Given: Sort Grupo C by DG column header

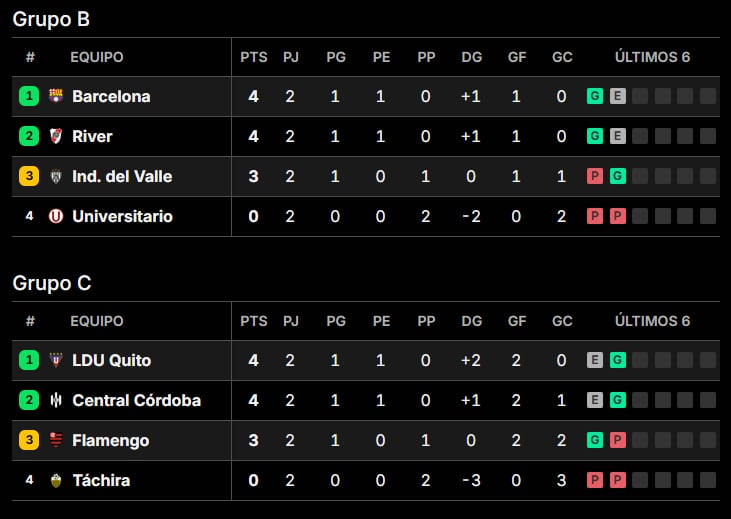Looking at the screenshot, I should [471, 321].
